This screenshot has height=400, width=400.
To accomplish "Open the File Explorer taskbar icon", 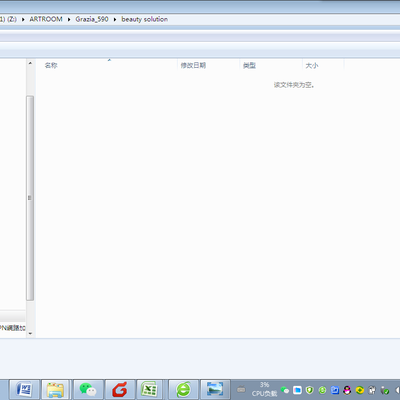I will pyautogui.click(x=55, y=389).
